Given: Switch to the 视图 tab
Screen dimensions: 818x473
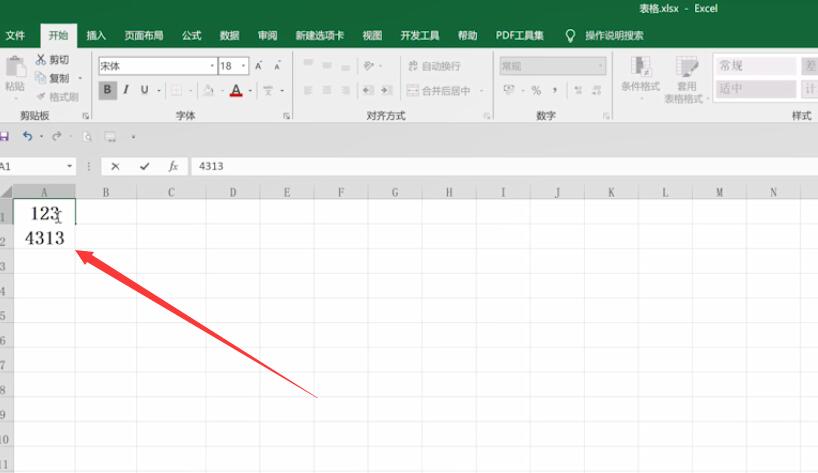Looking at the screenshot, I should coord(372,35).
